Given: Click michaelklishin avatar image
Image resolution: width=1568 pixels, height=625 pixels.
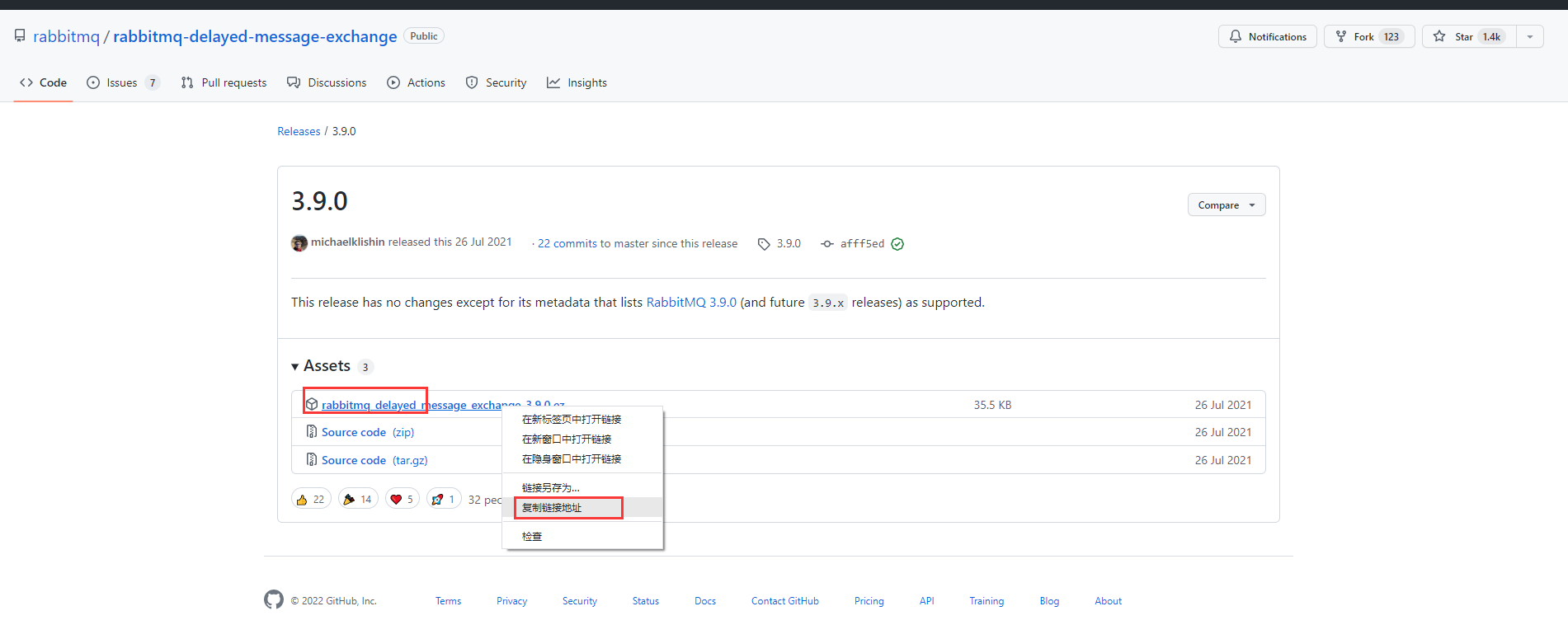Looking at the screenshot, I should point(299,243).
